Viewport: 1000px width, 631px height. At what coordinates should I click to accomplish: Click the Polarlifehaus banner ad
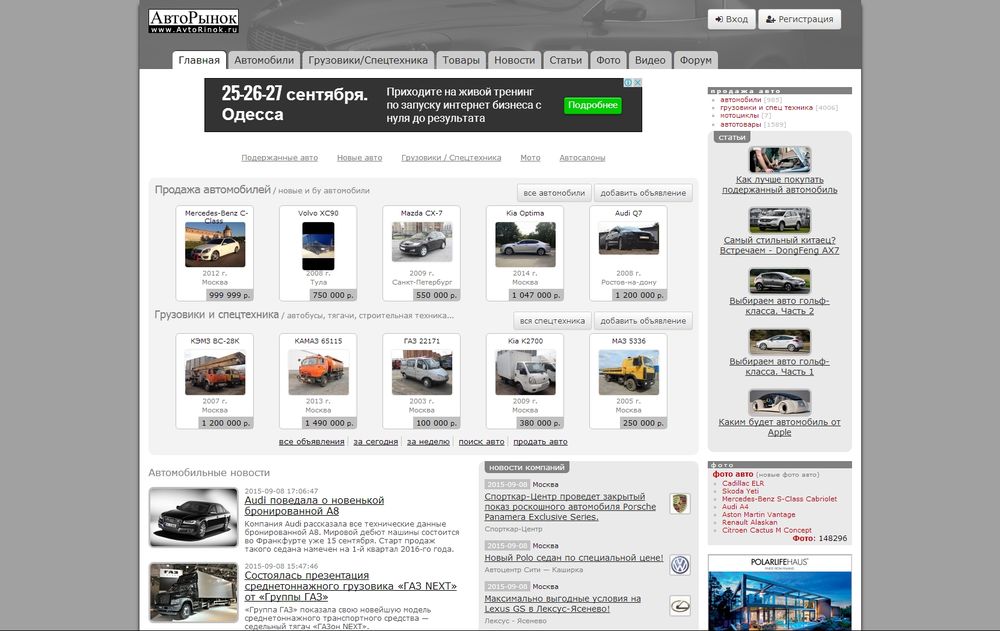point(779,593)
